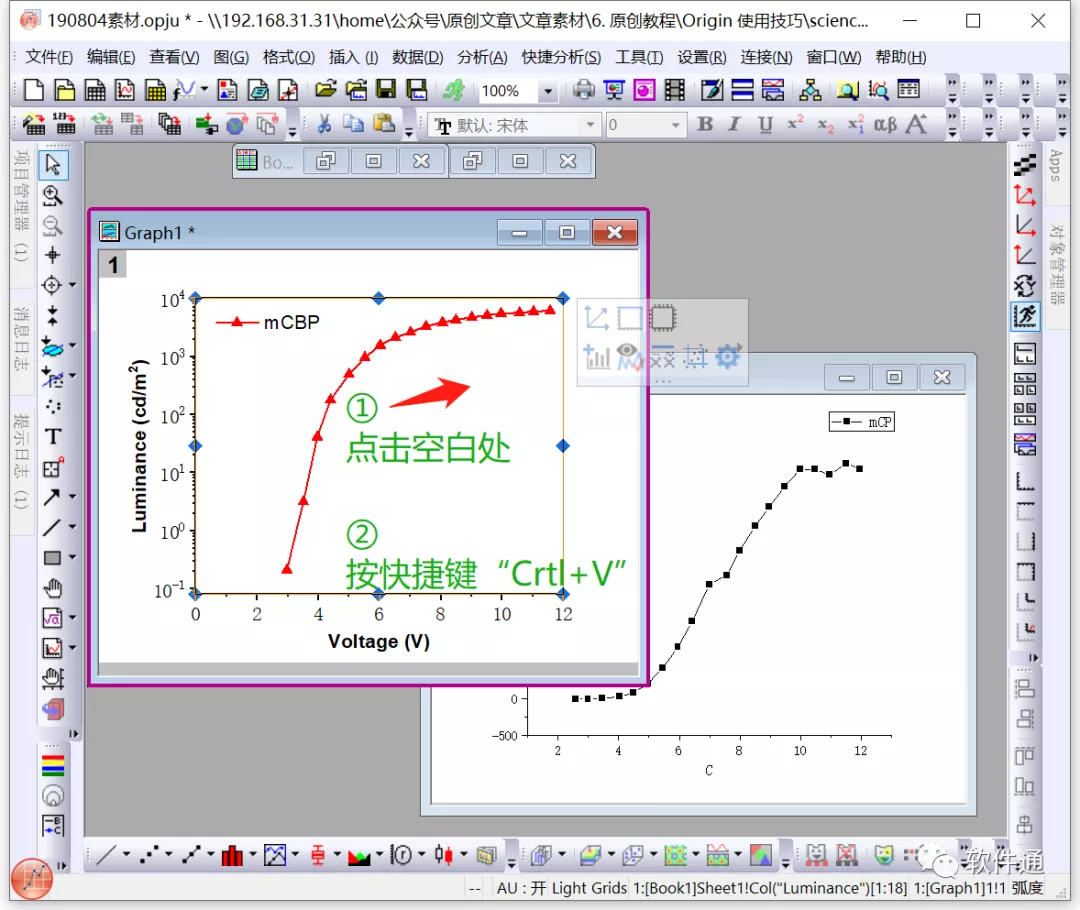The height and width of the screenshot is (910, 1080).
Task: Open the 文件(F) menu
Action: click(49, 57)
